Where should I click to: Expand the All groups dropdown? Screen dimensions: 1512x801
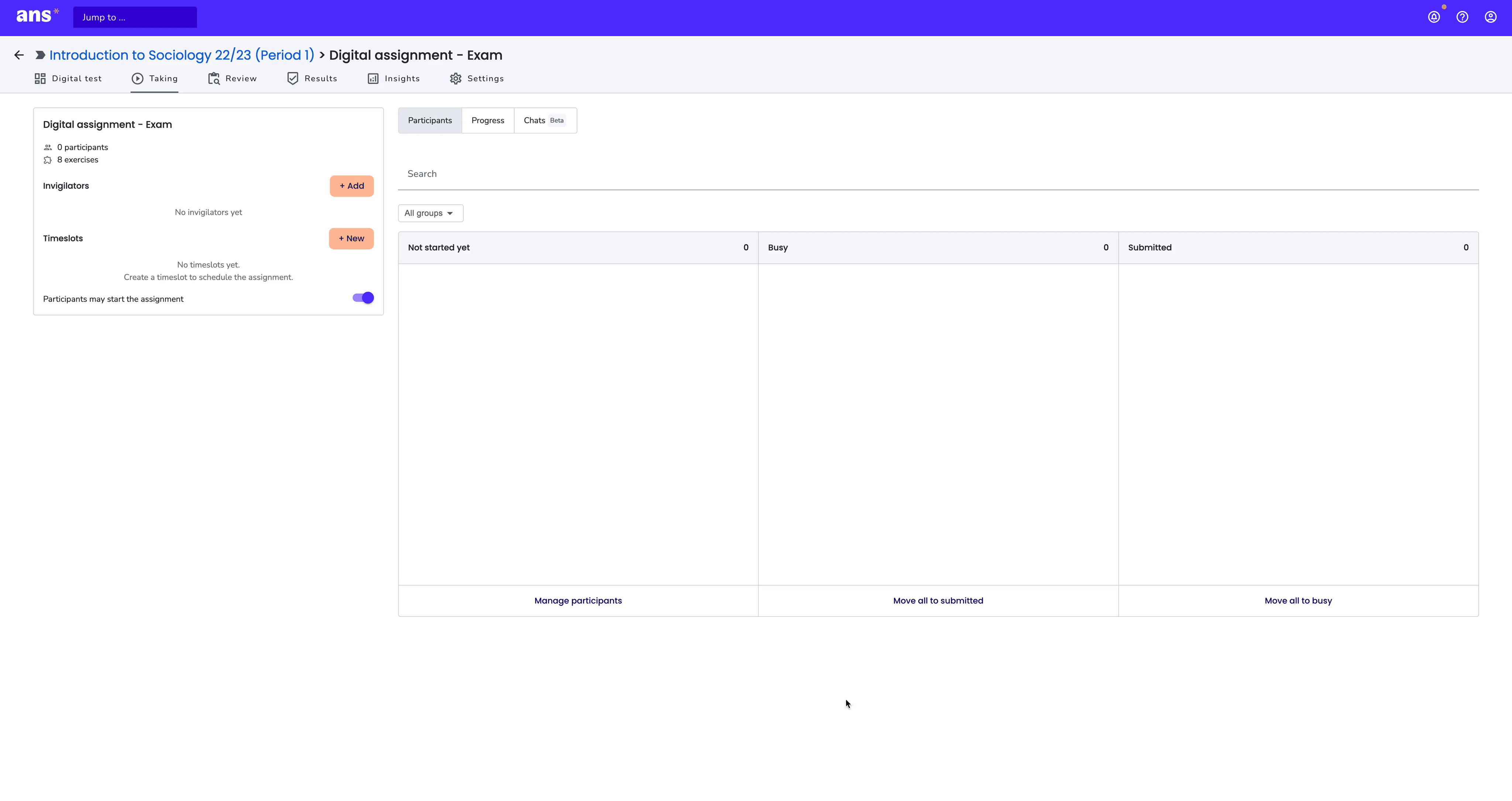tap(430, 213)
